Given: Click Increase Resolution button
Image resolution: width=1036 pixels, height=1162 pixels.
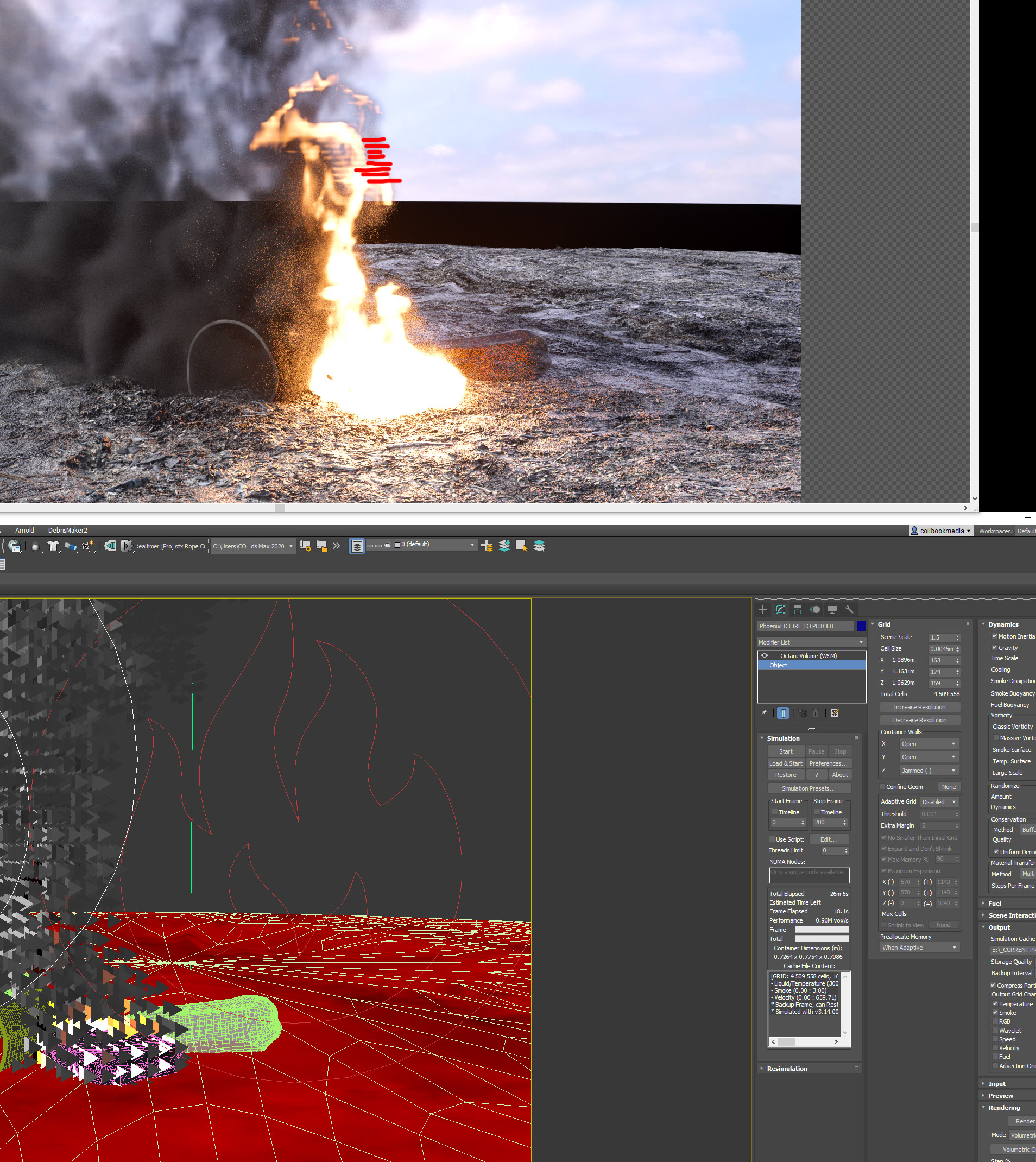Looking at the screenshot, I should 919,707.
